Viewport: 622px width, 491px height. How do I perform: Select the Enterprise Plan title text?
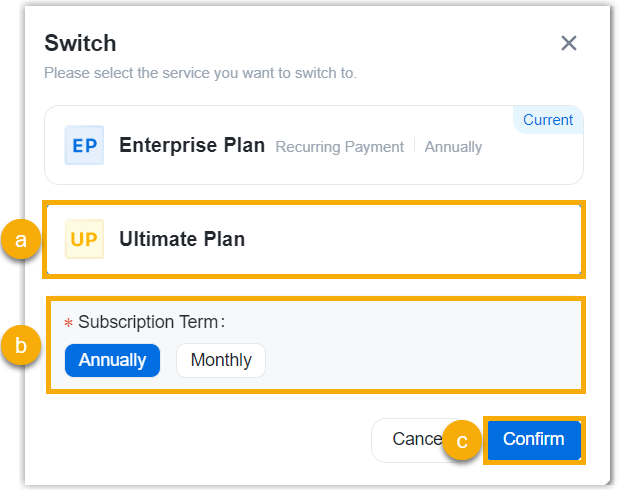(192, 145)
